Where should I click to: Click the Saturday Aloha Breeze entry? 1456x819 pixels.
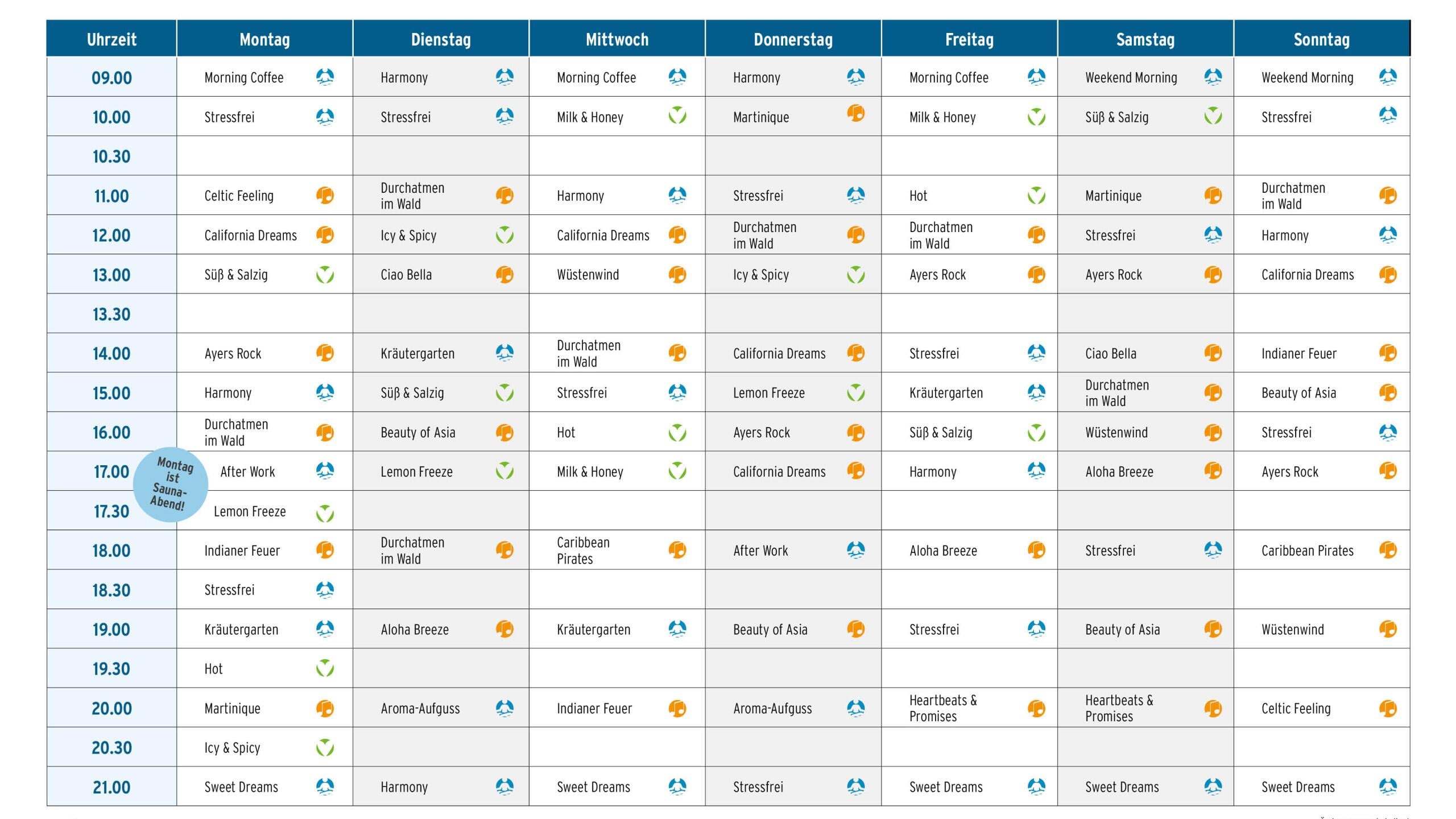coord(1119,471)
